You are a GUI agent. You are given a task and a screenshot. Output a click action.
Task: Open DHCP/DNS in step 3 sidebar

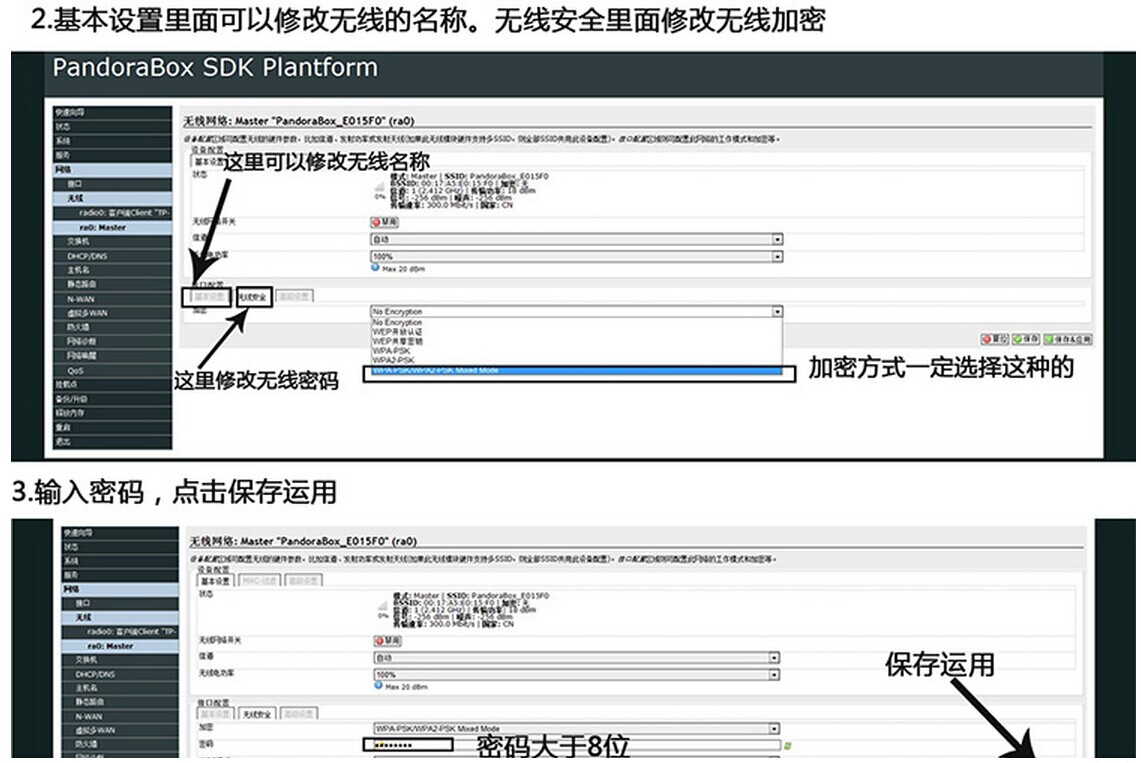[120, 674]
